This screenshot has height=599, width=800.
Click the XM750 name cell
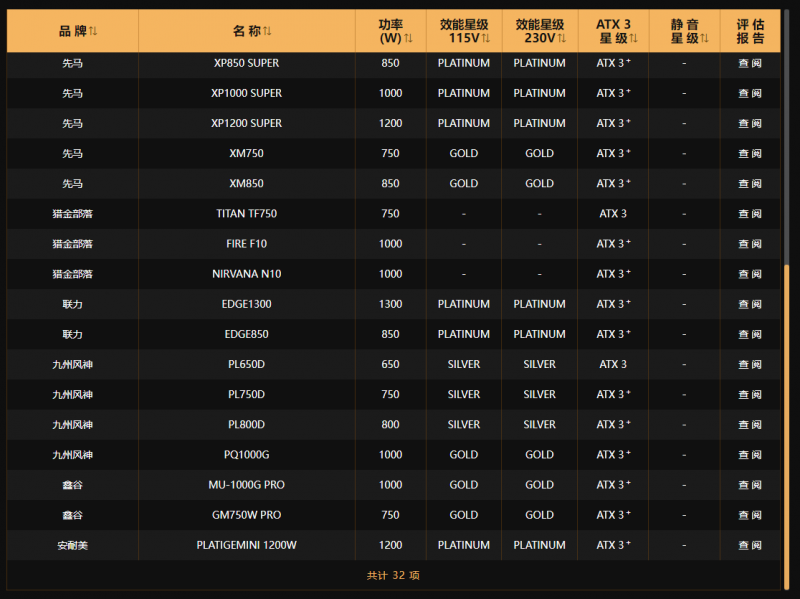click(246, 154)
